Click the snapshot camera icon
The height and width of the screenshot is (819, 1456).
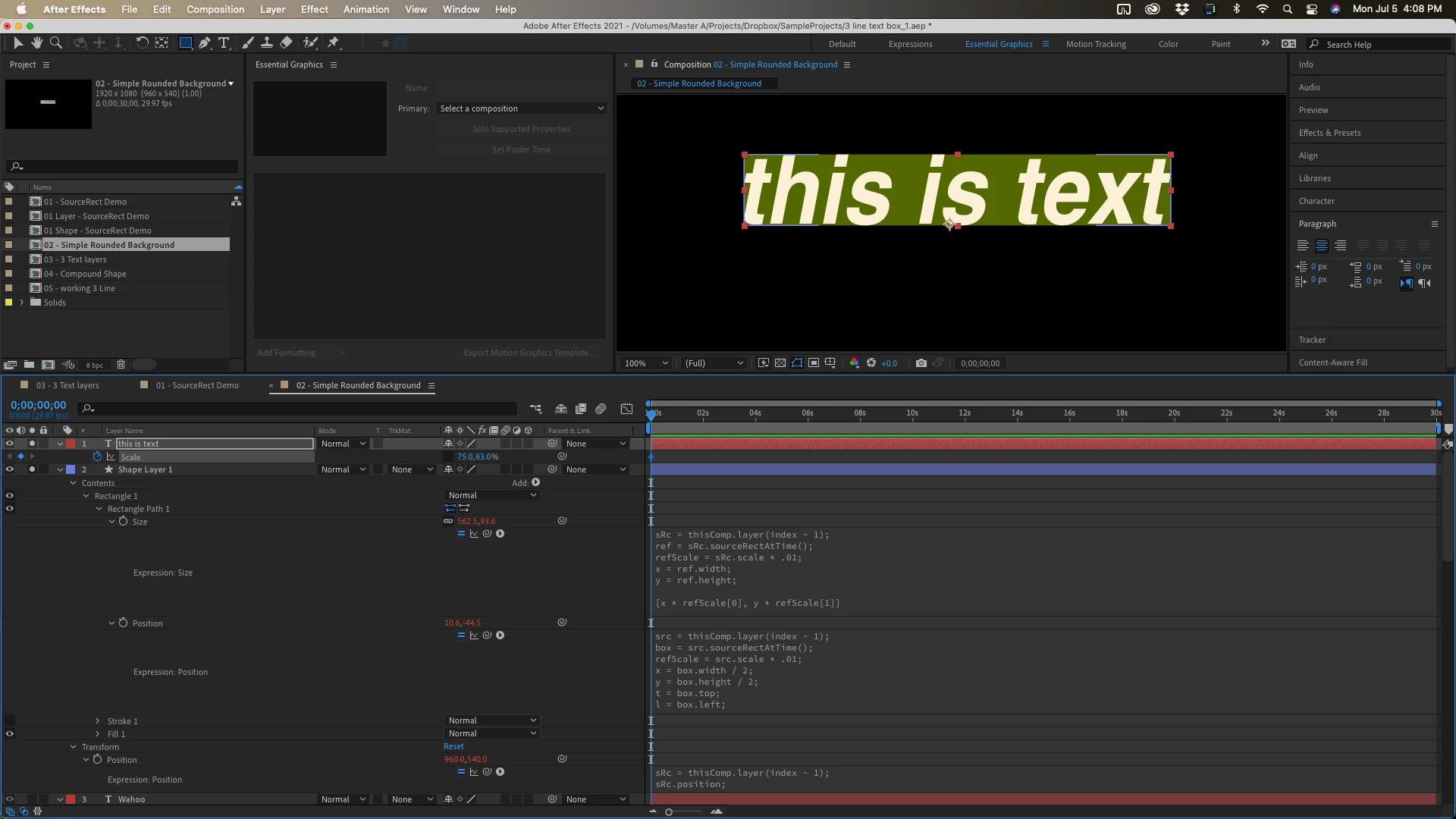[x=921, y=363]
